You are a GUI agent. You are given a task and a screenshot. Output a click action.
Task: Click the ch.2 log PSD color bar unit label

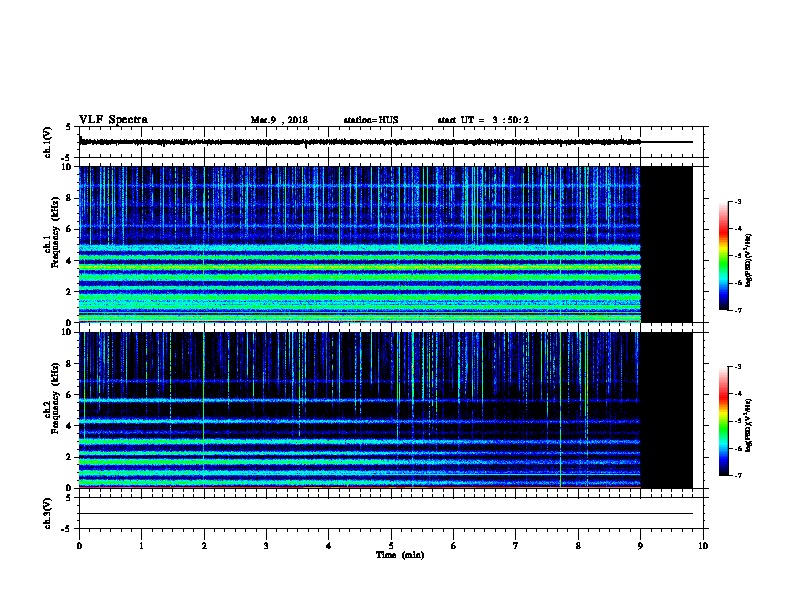point(748,425)
